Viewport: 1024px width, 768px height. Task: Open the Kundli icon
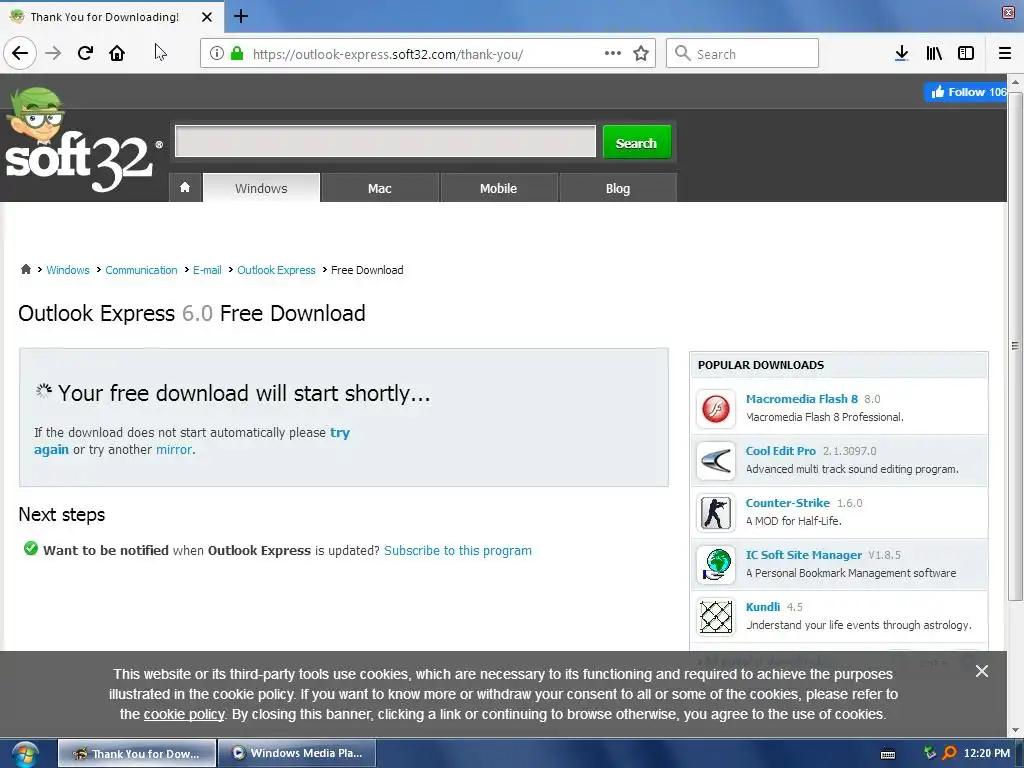[x=716, y=617]
